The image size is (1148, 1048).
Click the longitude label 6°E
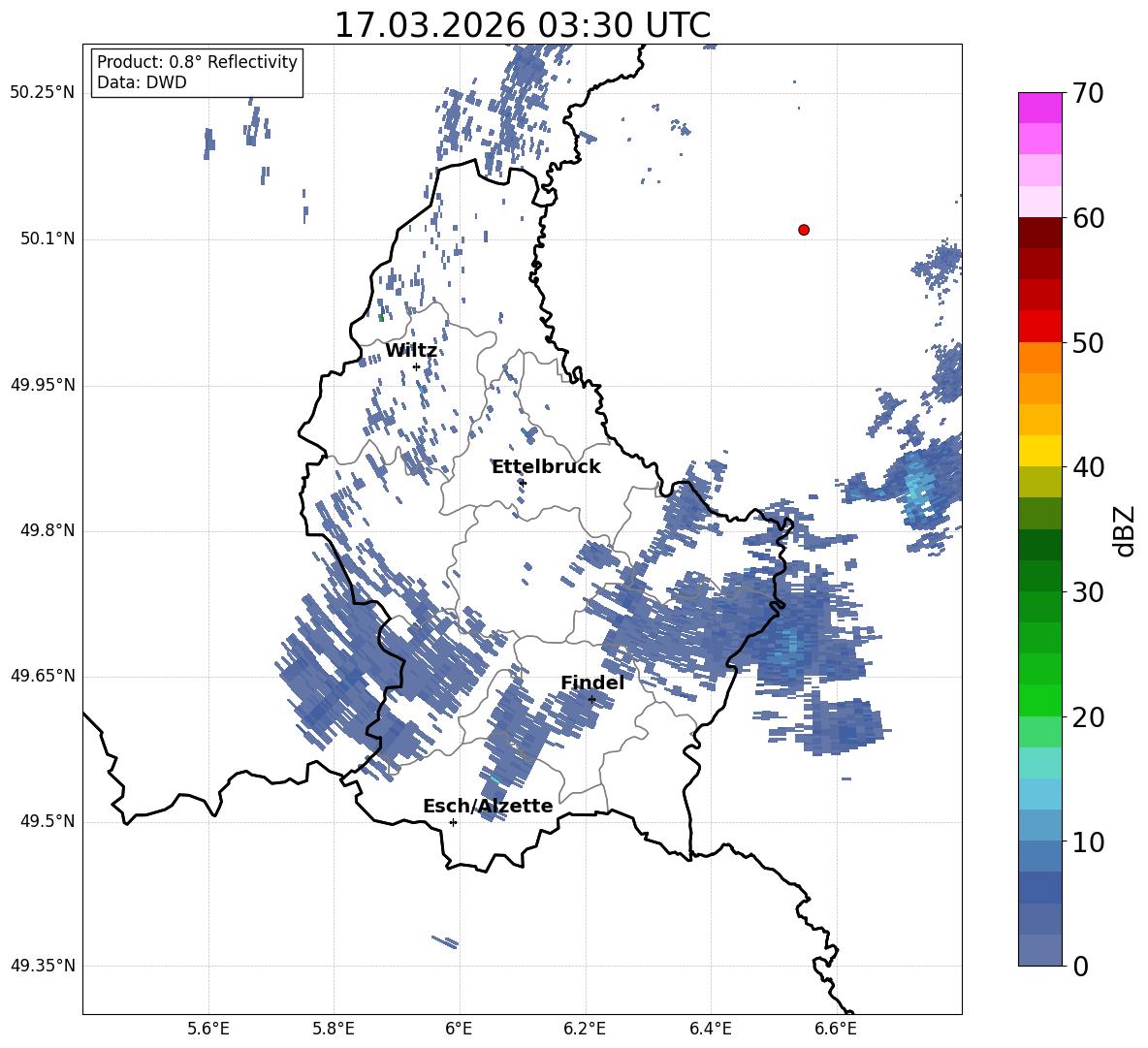(459, 1030)
